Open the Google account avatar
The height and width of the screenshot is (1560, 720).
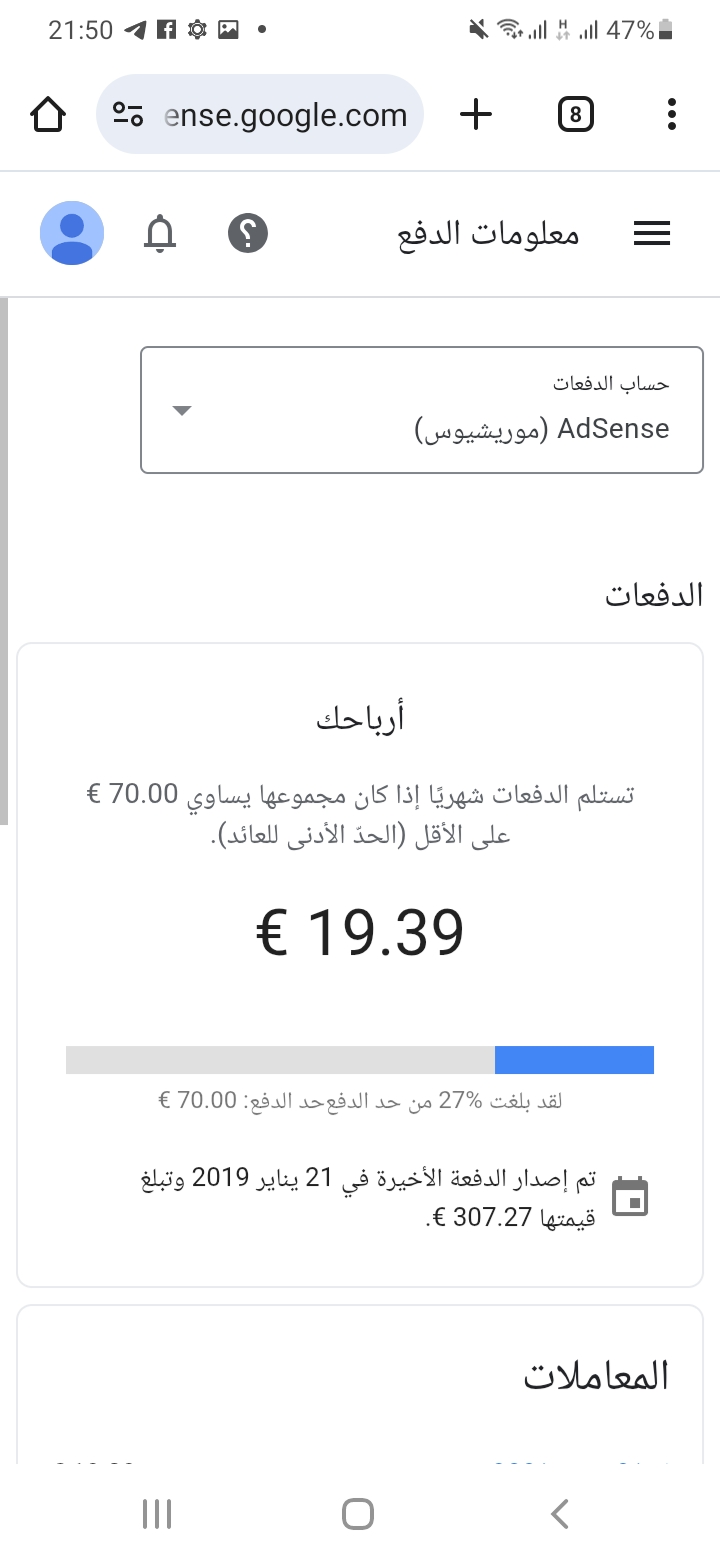[72, 234]
